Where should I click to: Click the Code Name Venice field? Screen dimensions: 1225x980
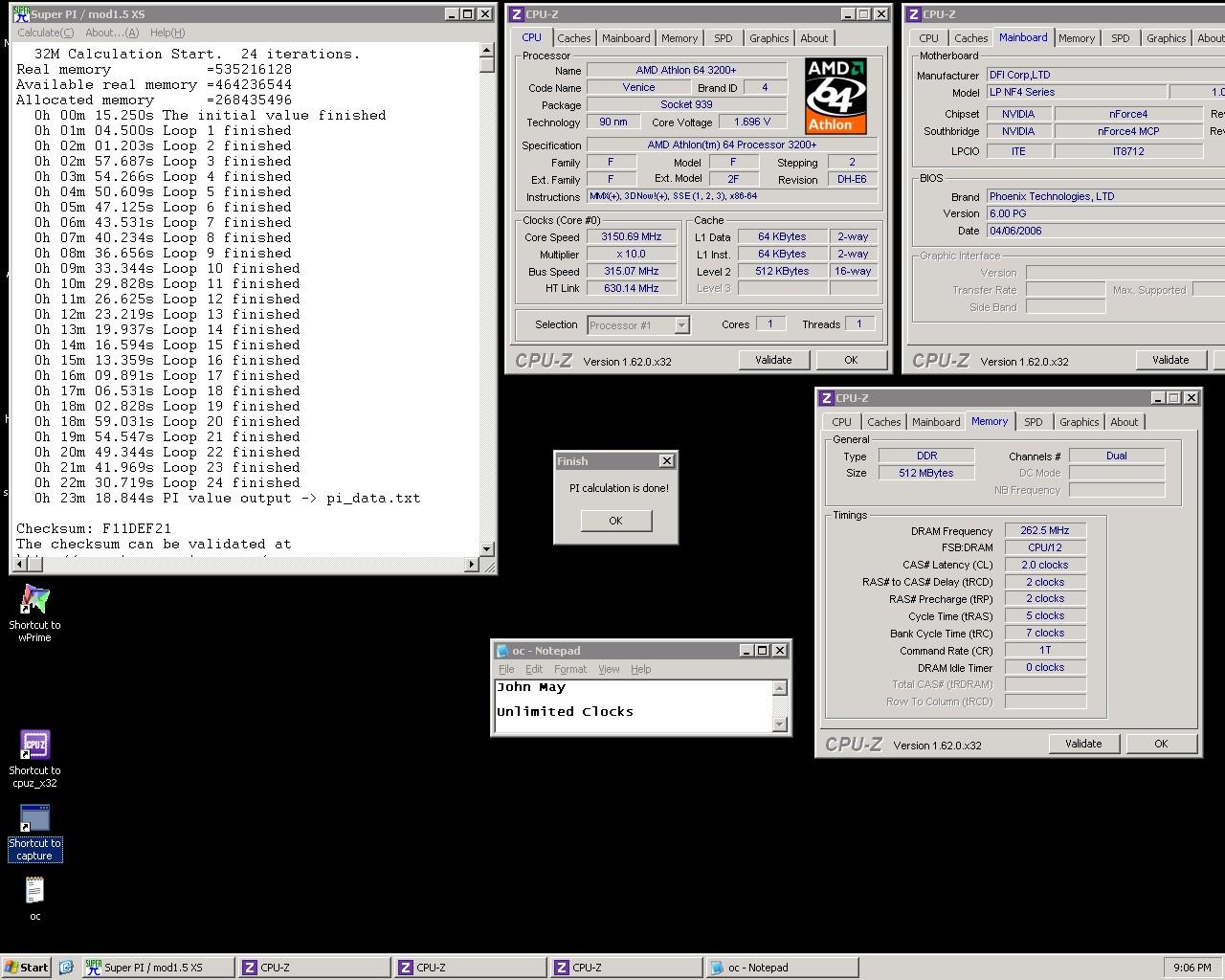click(x=638, y=88)
